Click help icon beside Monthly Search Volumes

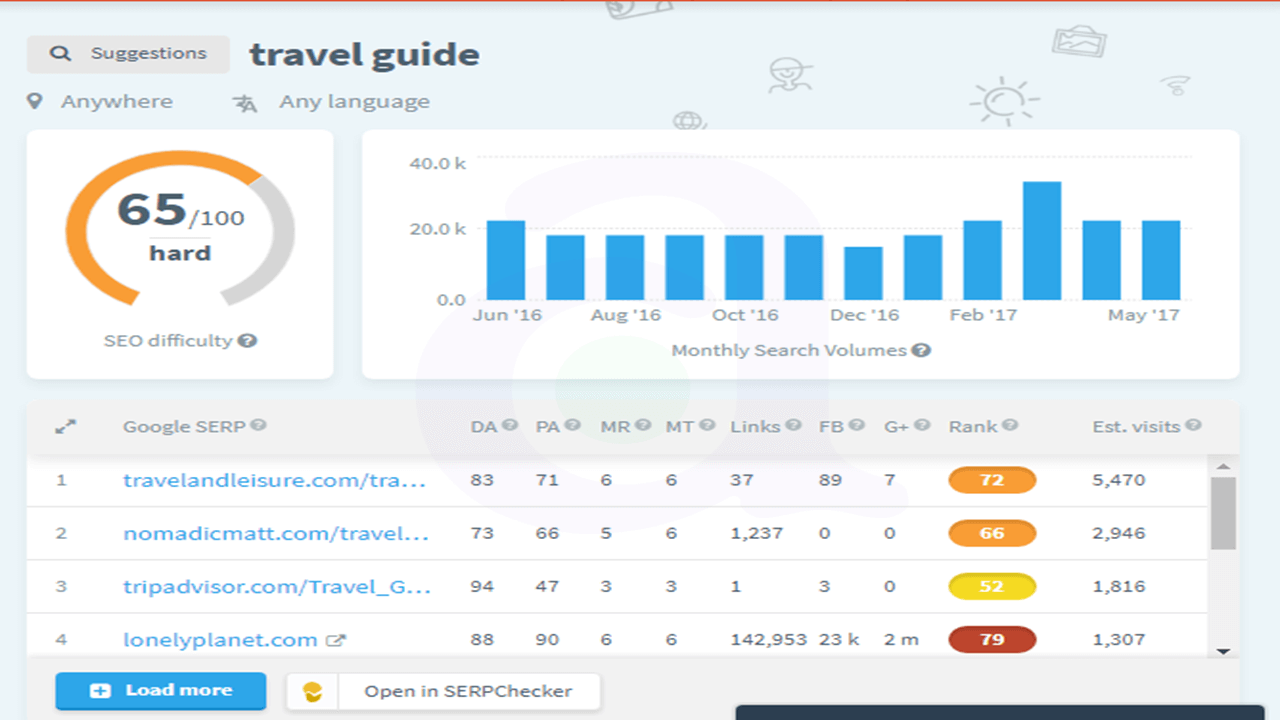pos(922,350)
